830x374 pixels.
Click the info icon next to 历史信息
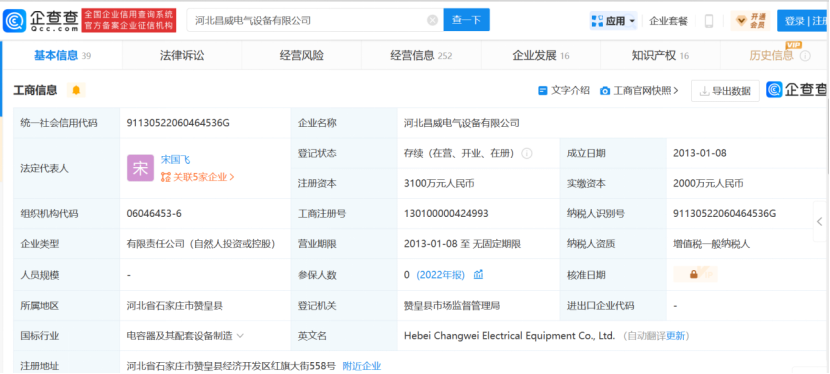(x=805, y=56)
